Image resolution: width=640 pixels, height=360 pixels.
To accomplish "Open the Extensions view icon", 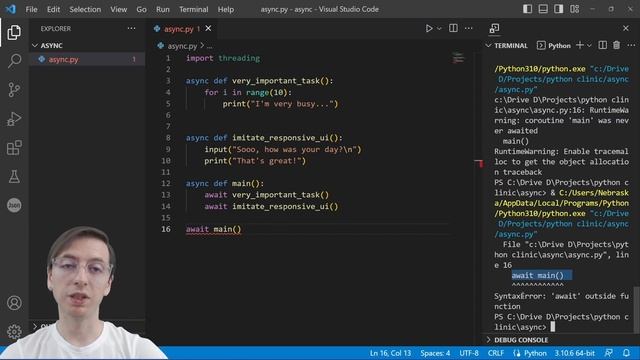I will [x=14, y=148].
